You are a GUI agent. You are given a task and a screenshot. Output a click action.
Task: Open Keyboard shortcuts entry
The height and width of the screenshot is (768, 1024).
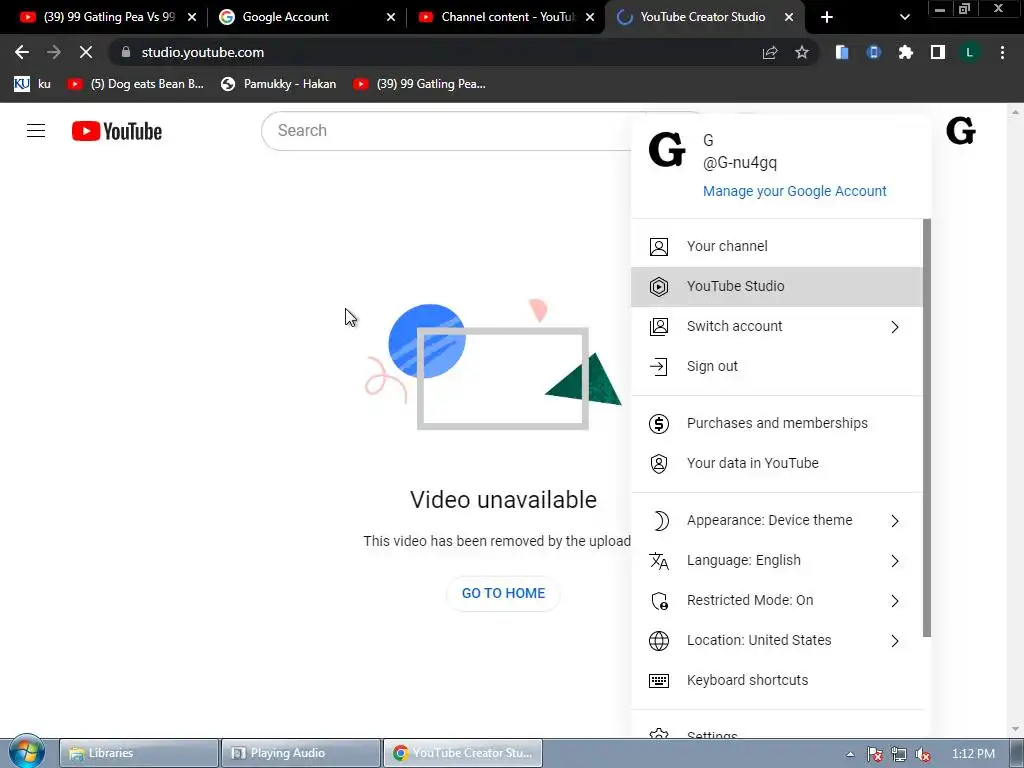[x=776, y=680]
